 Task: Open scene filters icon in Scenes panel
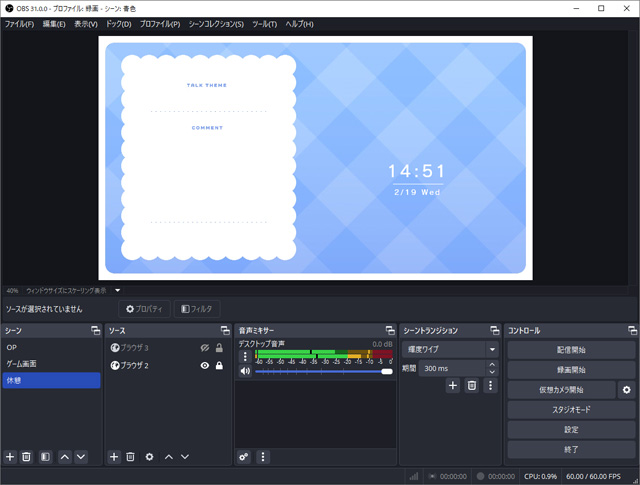coord(45,456)
